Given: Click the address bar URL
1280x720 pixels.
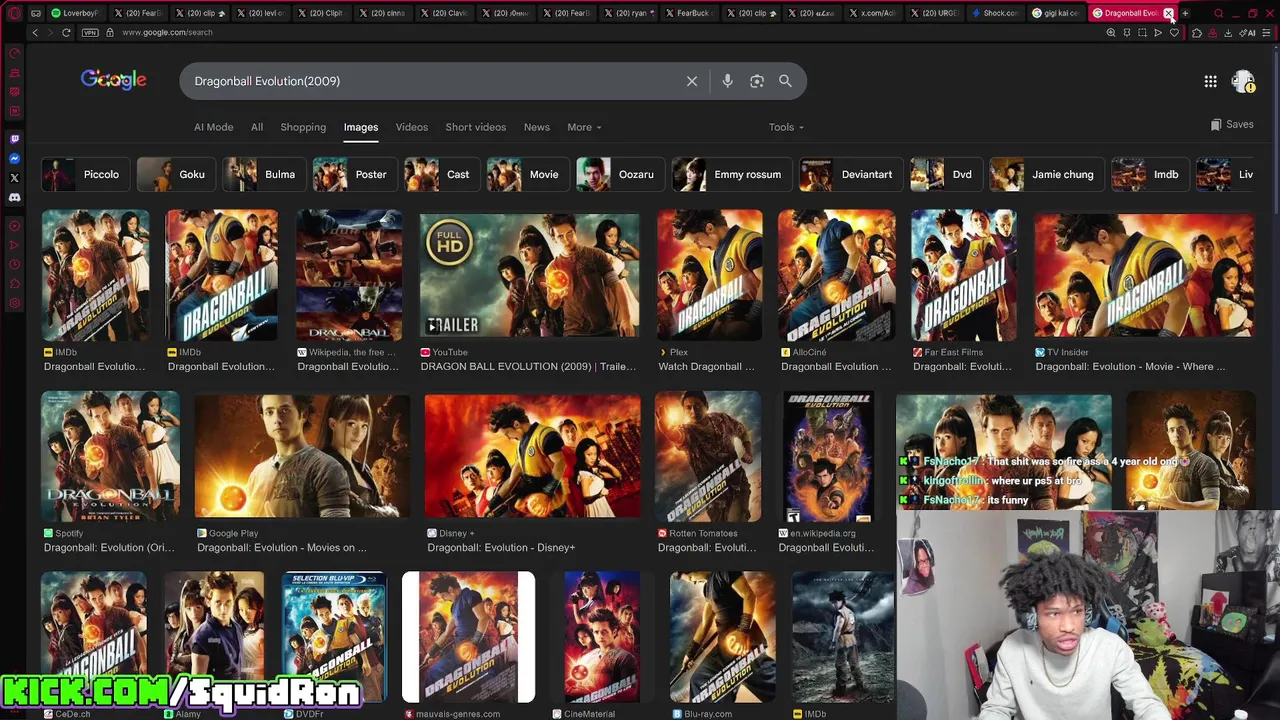Looking at the screenshot, I should [167, 33].
